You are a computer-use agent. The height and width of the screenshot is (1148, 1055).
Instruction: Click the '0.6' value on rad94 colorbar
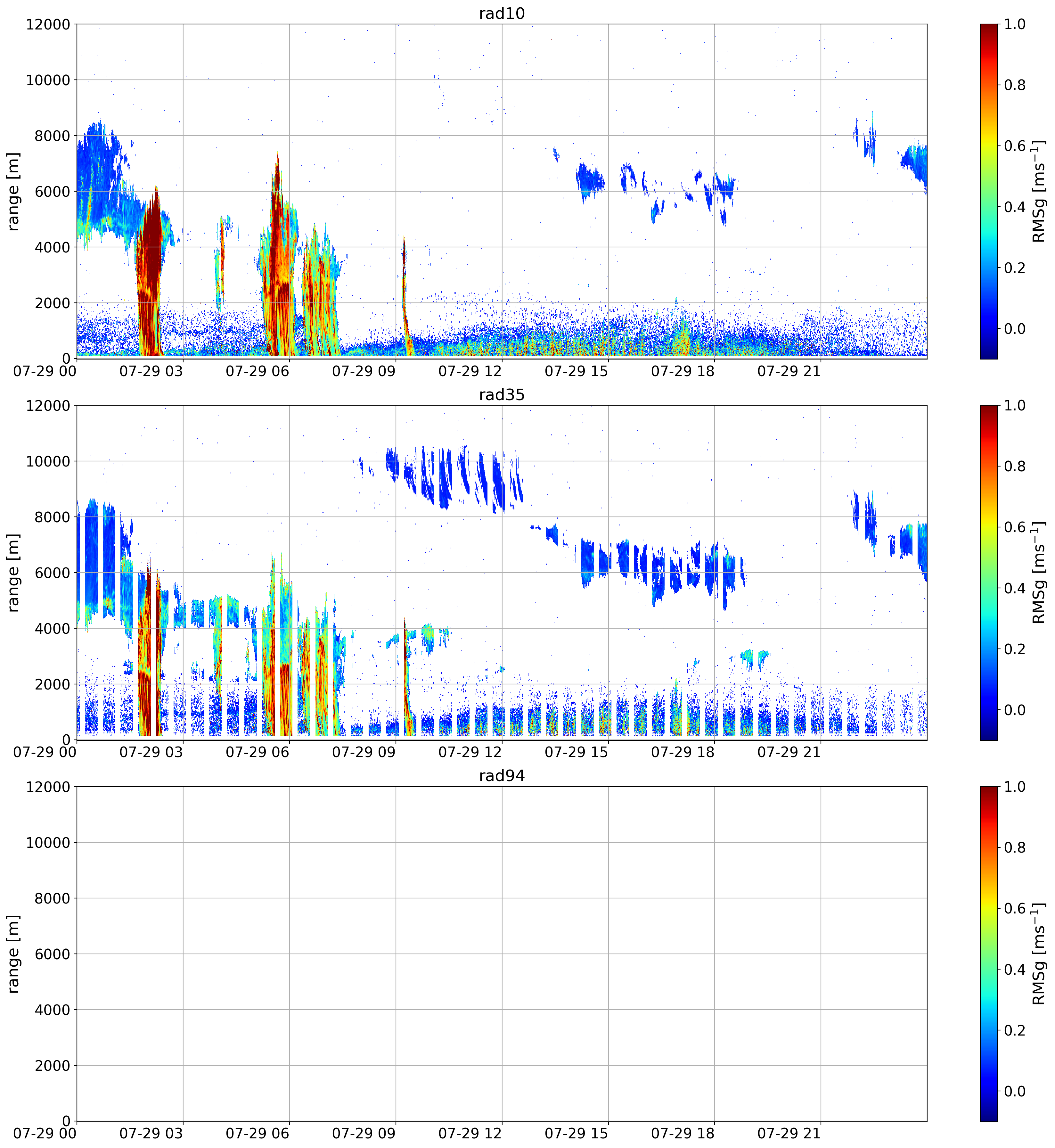click(1015, 909)
